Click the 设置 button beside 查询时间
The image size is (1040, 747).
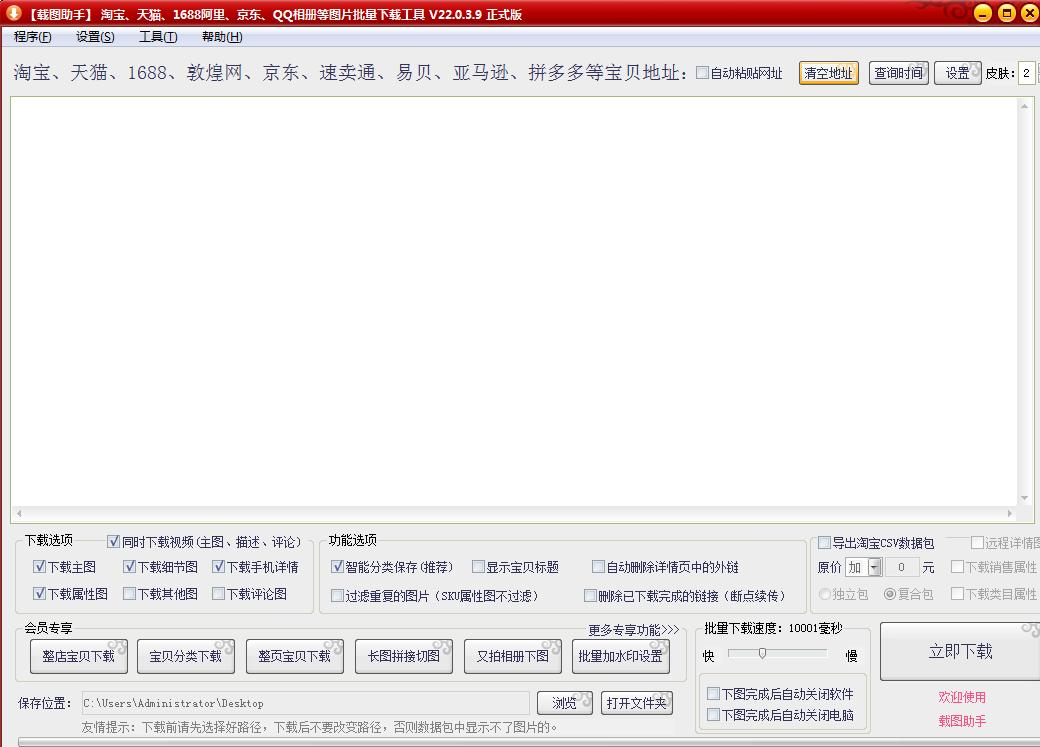[957, 73]
